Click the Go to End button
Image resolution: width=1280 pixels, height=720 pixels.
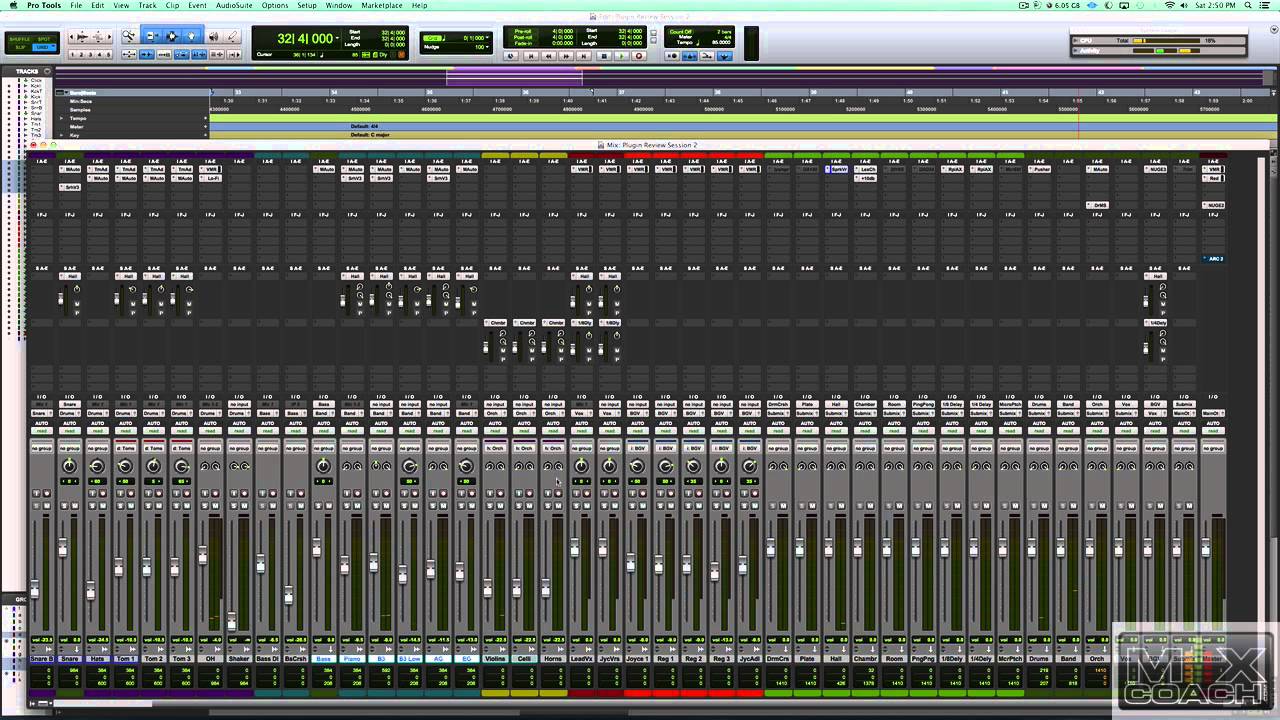584,56
